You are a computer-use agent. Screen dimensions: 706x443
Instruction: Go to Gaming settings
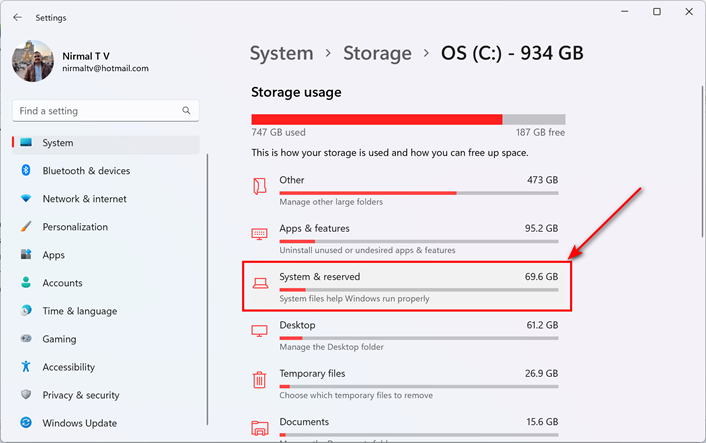pyautogui.click(x=106, y=339)
